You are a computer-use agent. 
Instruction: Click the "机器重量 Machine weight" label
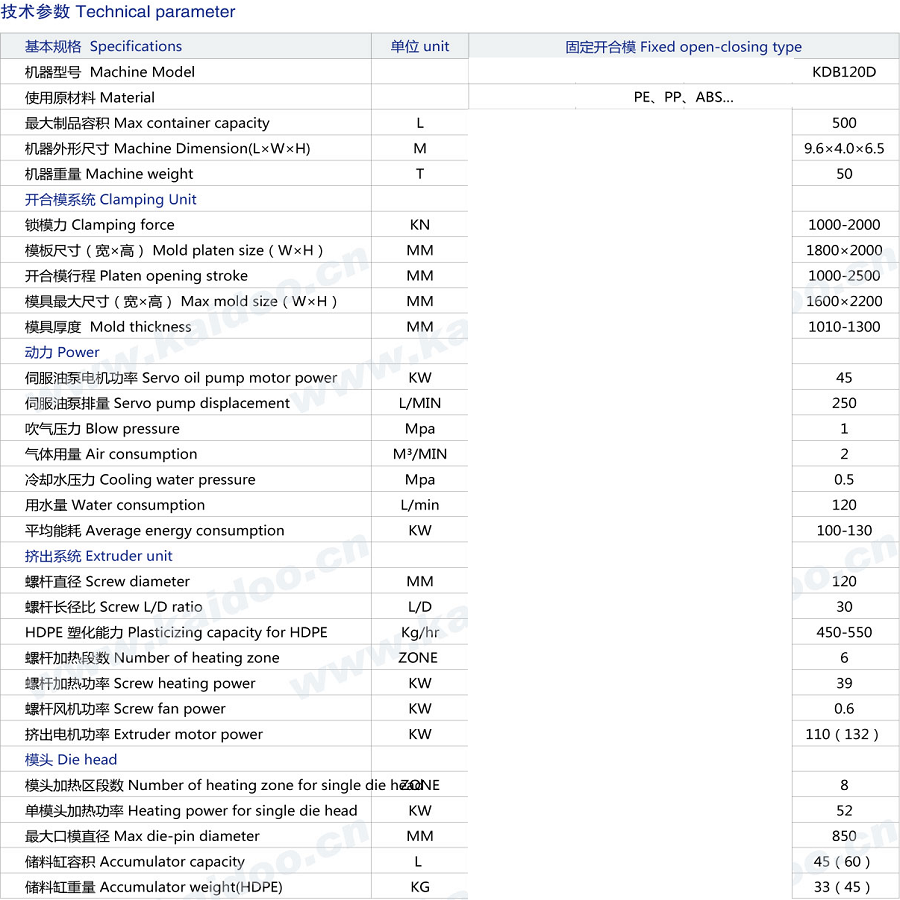tap(108, 174)
